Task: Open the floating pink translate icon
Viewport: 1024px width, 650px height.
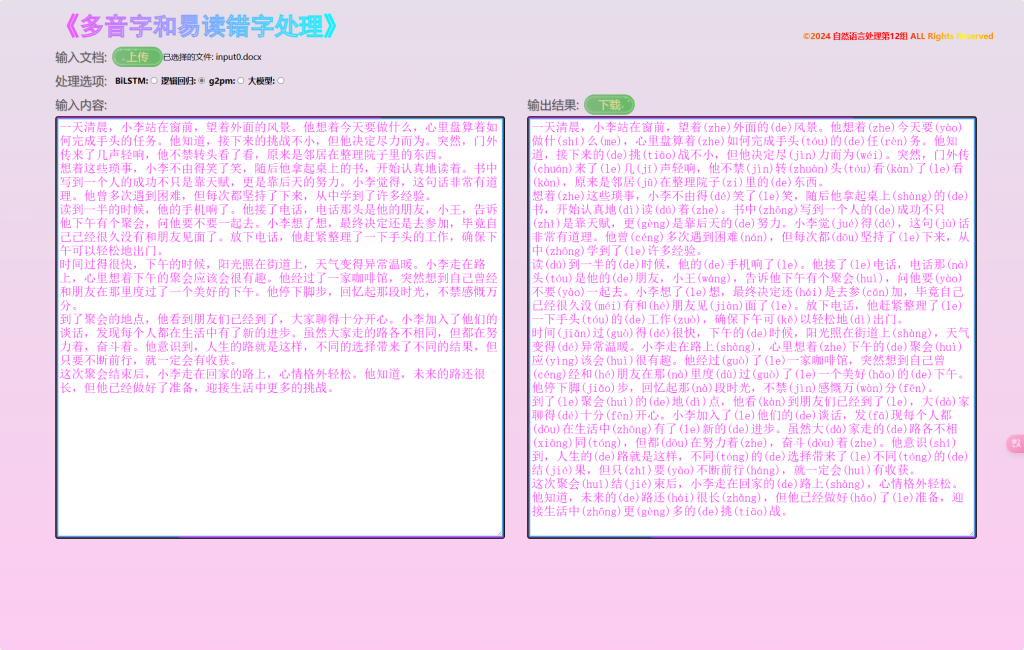Action: coord(1015,442)
